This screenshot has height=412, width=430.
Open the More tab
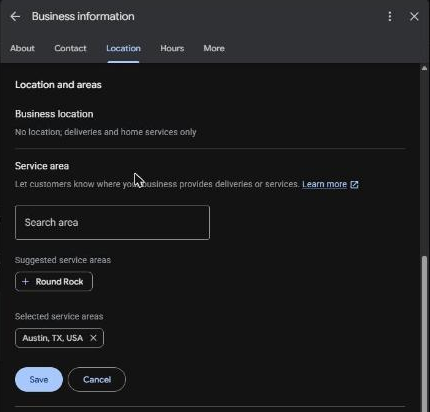(214, 48)
